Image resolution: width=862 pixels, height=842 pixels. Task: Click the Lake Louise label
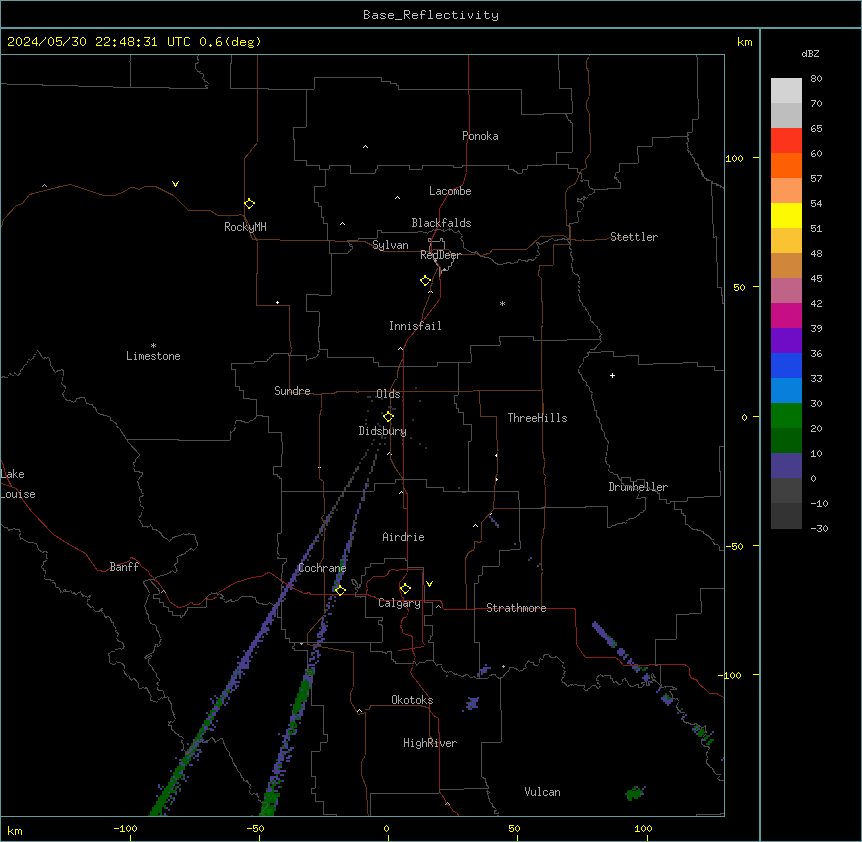coord(18,484)
